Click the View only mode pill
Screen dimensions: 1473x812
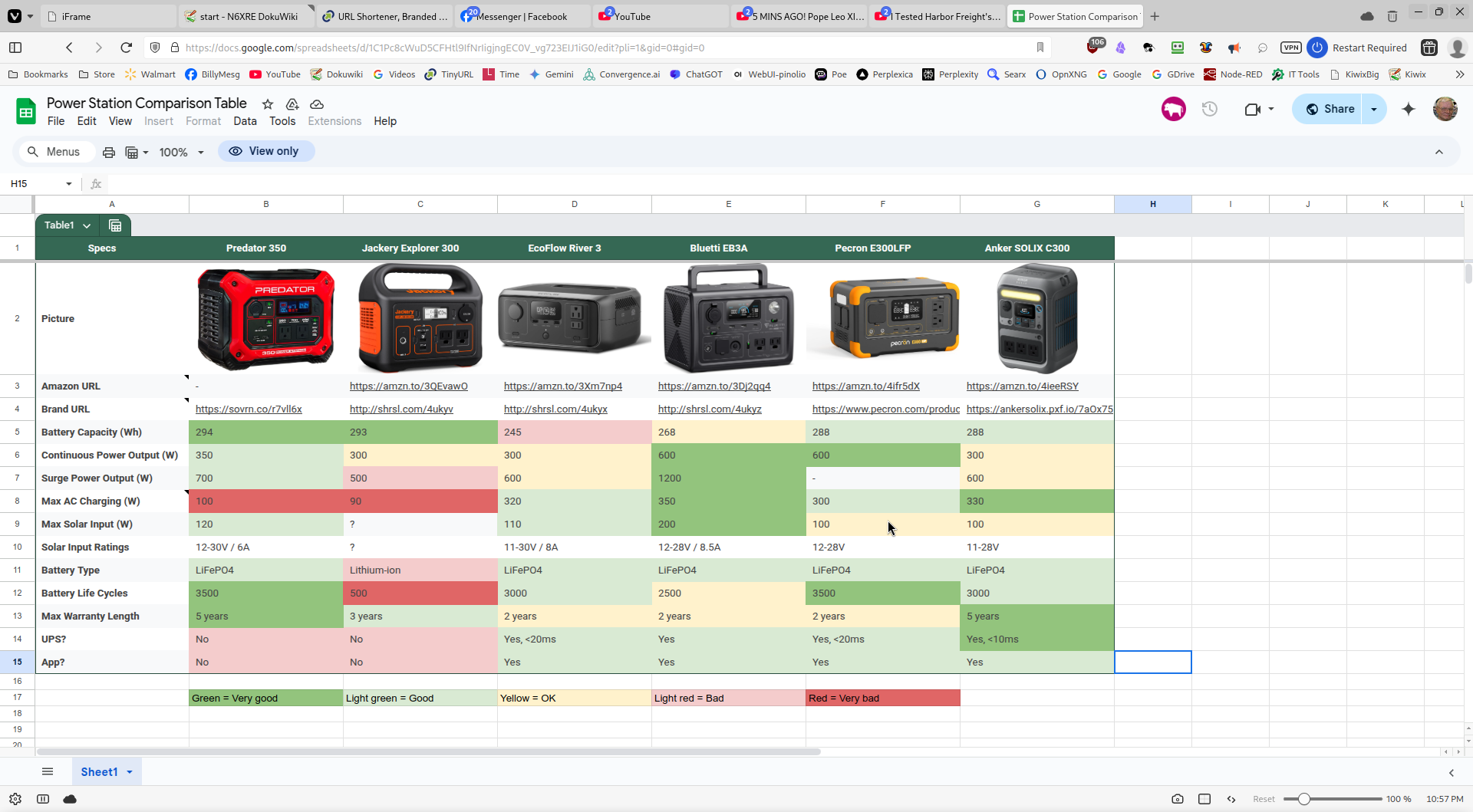point(265,151)
